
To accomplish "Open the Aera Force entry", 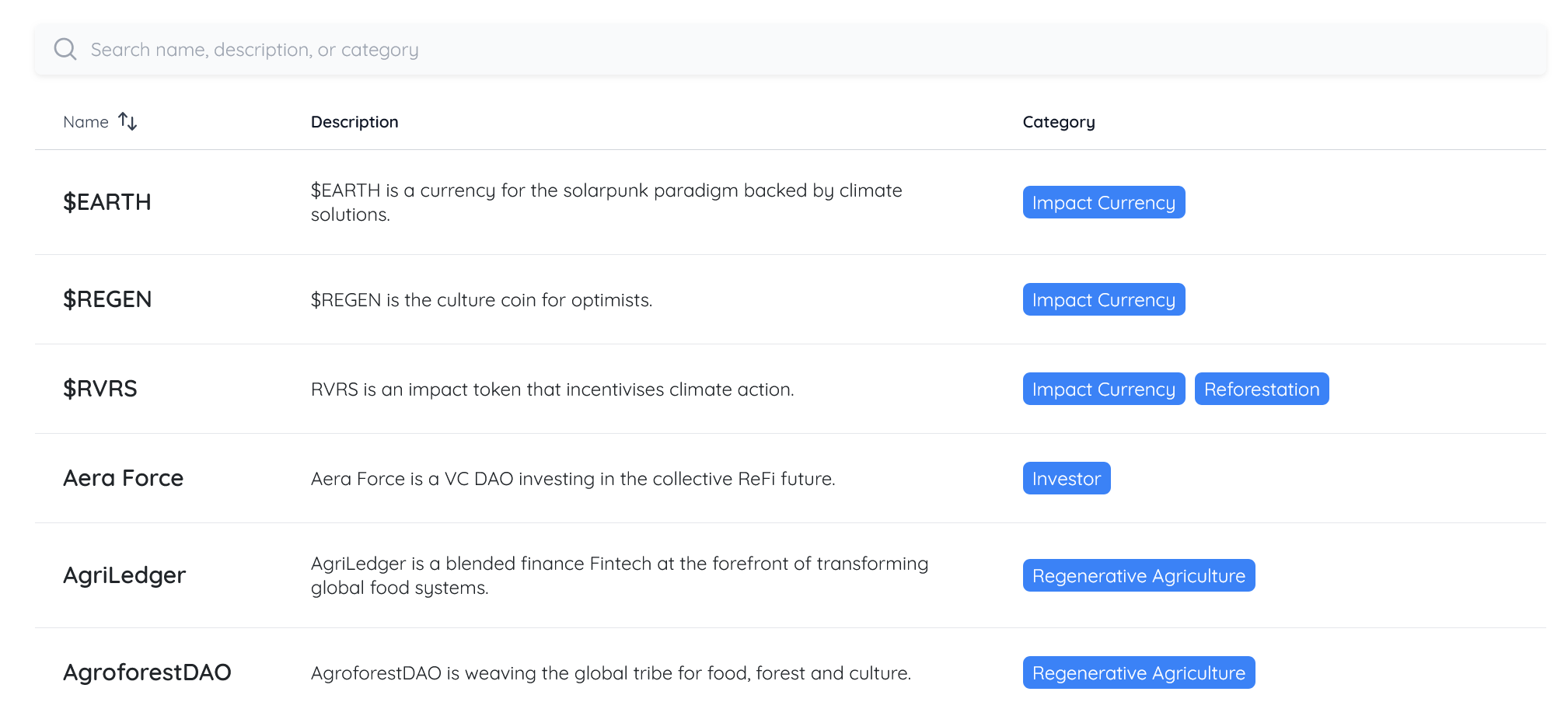I will pyautogui.click(x=124, y=478).
